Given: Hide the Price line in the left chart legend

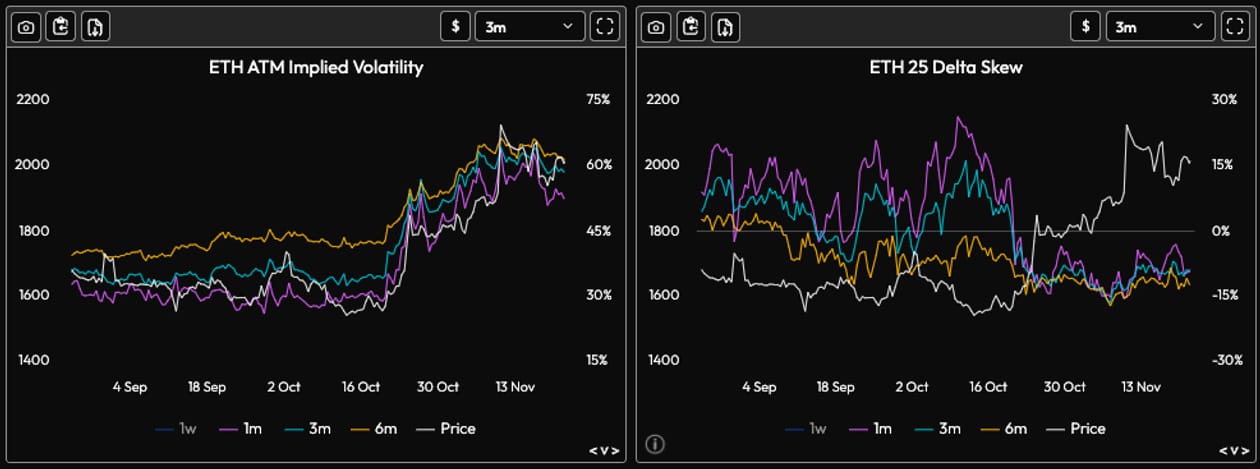Looking at the screenshot, I should click(445, 428).
